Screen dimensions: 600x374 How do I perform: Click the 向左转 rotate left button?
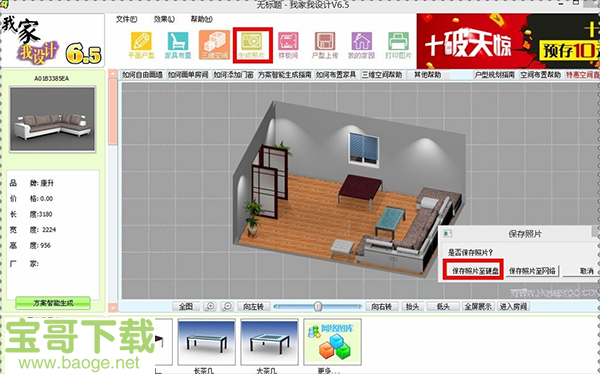(254, 306)
